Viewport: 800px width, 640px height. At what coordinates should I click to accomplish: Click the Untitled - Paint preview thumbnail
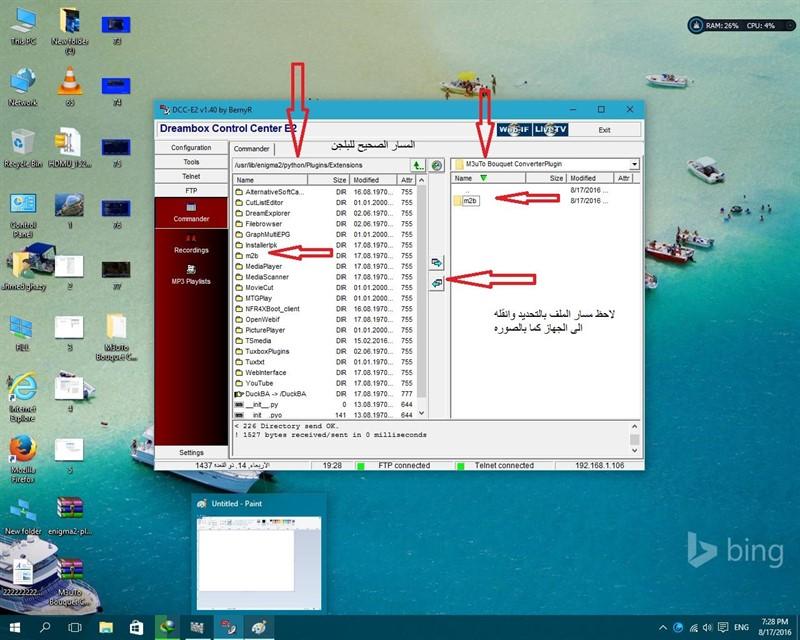pos(259,562)
